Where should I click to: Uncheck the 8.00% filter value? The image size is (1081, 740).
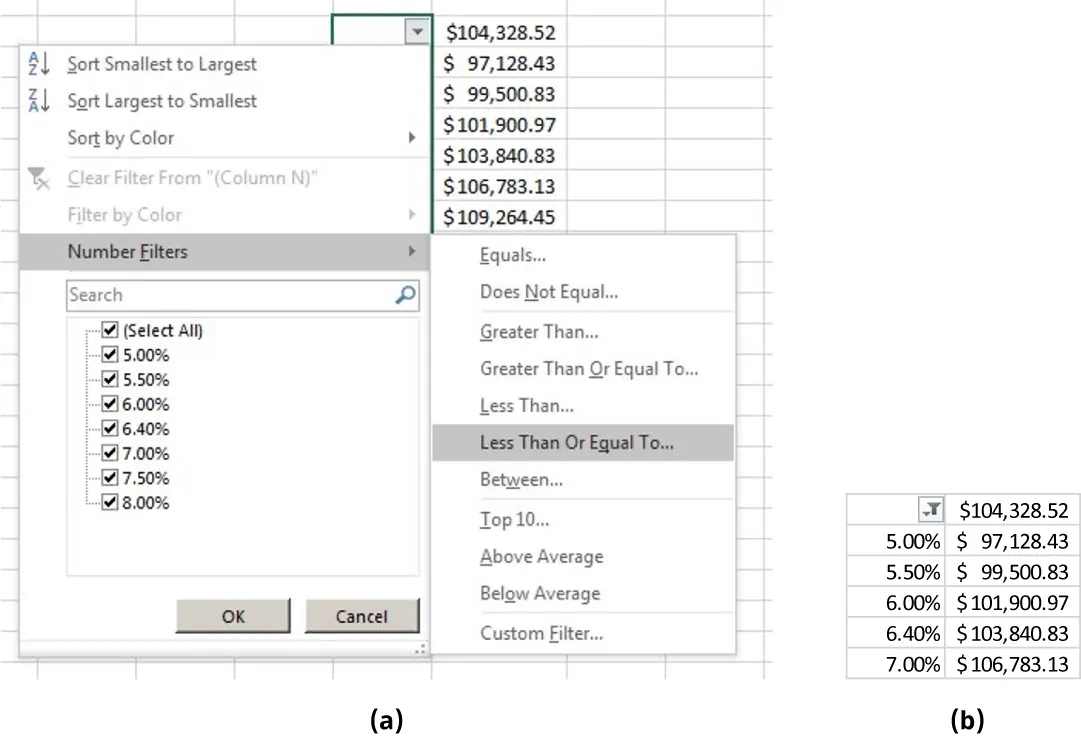[x=108, y=502]
